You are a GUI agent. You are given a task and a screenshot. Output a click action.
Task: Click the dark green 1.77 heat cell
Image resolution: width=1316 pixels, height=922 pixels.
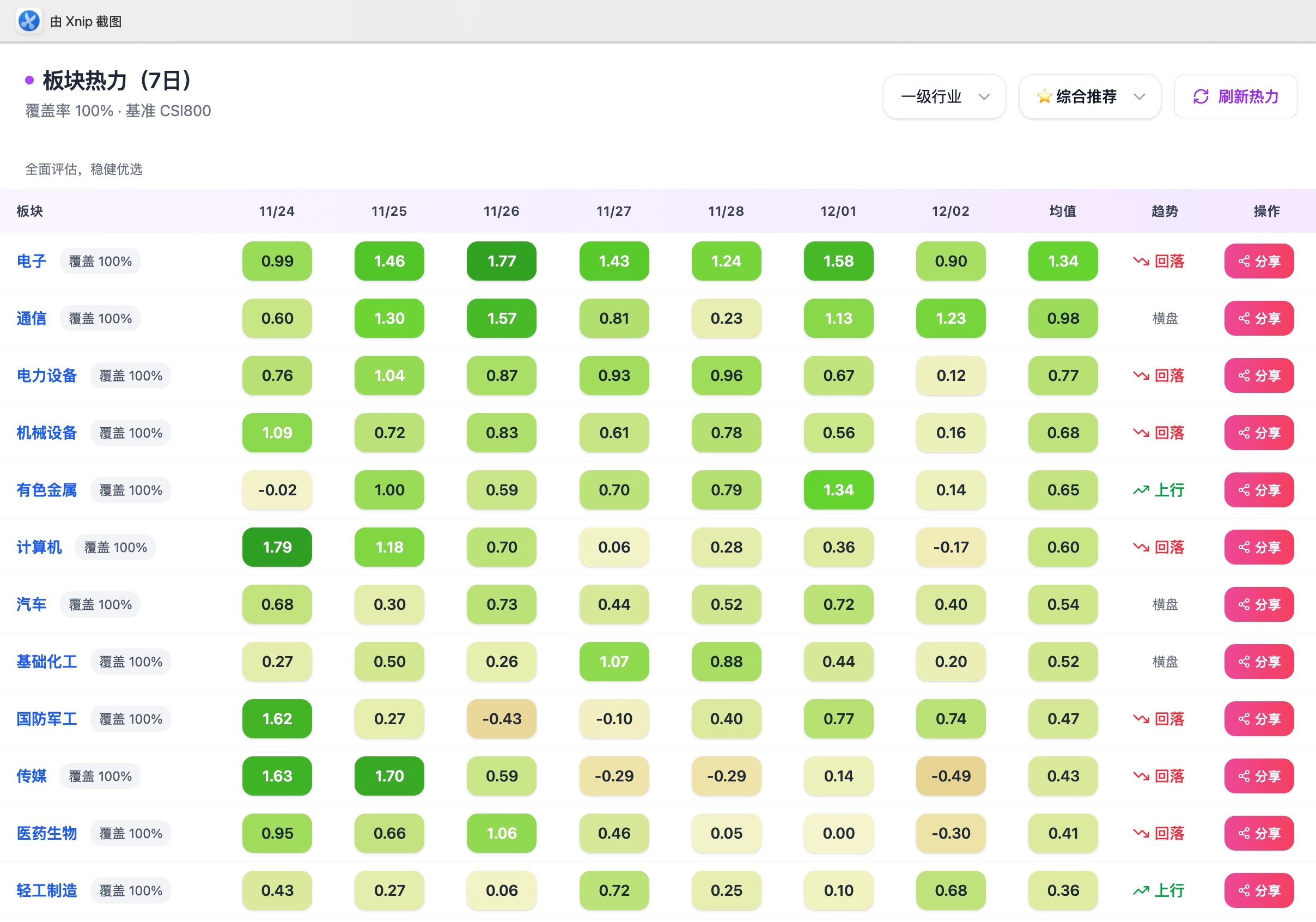click(x=502, y=262)
